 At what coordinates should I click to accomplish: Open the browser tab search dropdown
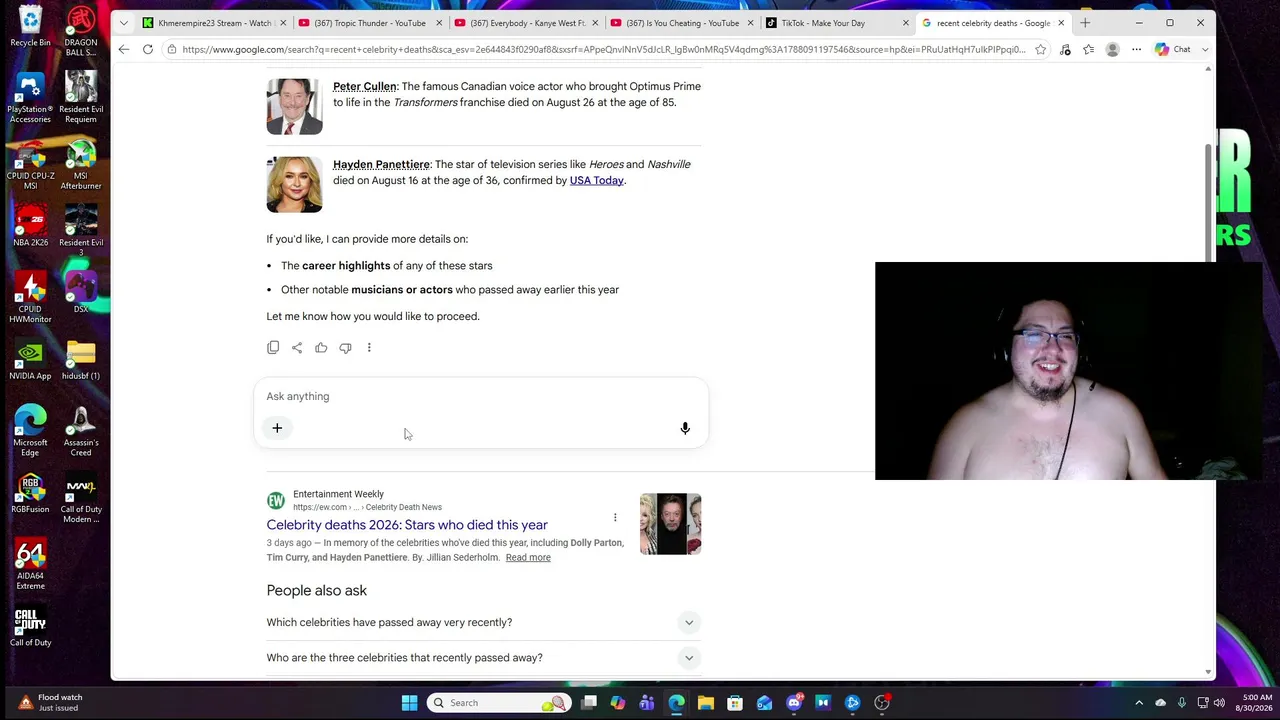[x=123, y=22]
